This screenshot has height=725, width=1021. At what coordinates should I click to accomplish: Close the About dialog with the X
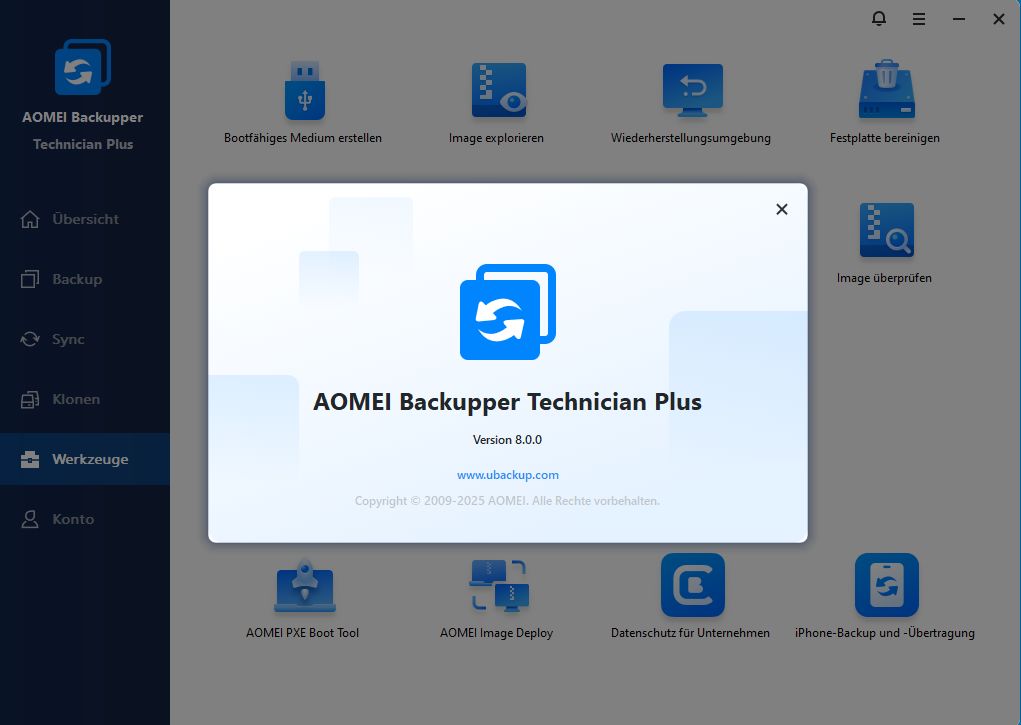point(781,209)
